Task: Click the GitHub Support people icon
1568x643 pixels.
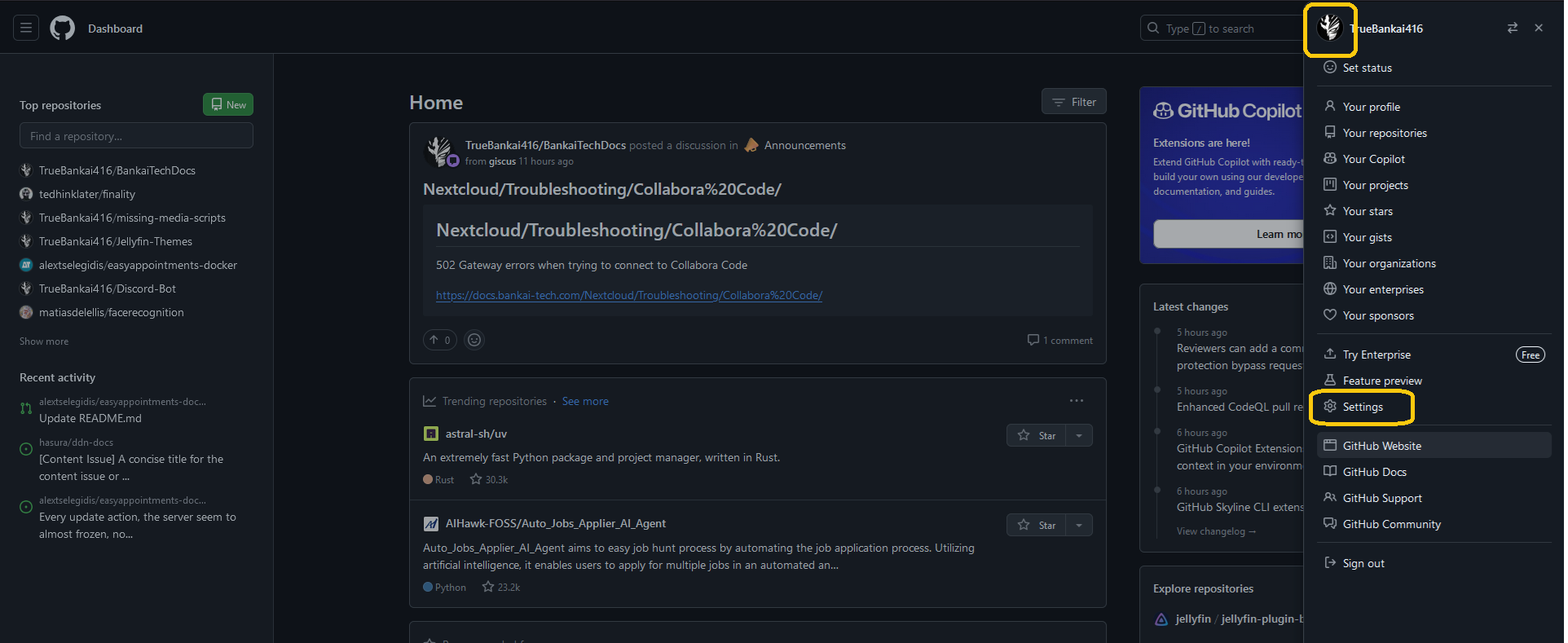Action: tap(1330, 498)
